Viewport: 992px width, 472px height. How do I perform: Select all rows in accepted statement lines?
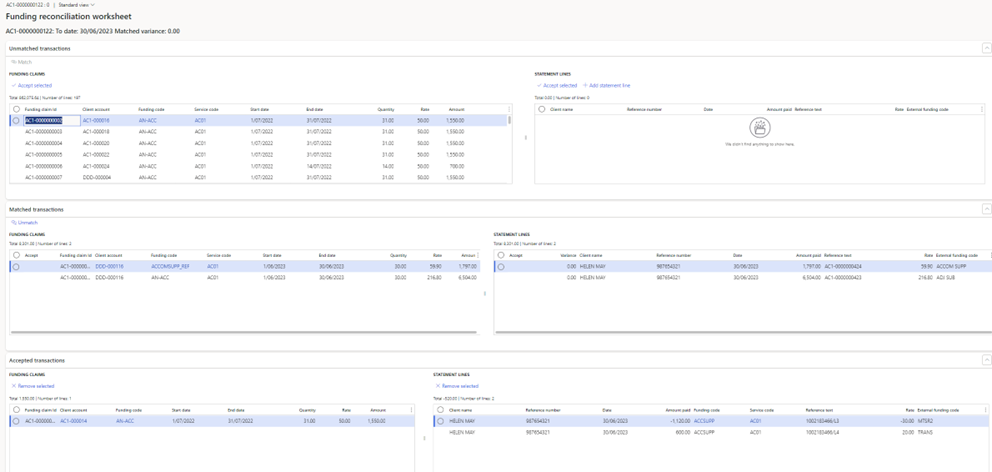tap(440, 410)
